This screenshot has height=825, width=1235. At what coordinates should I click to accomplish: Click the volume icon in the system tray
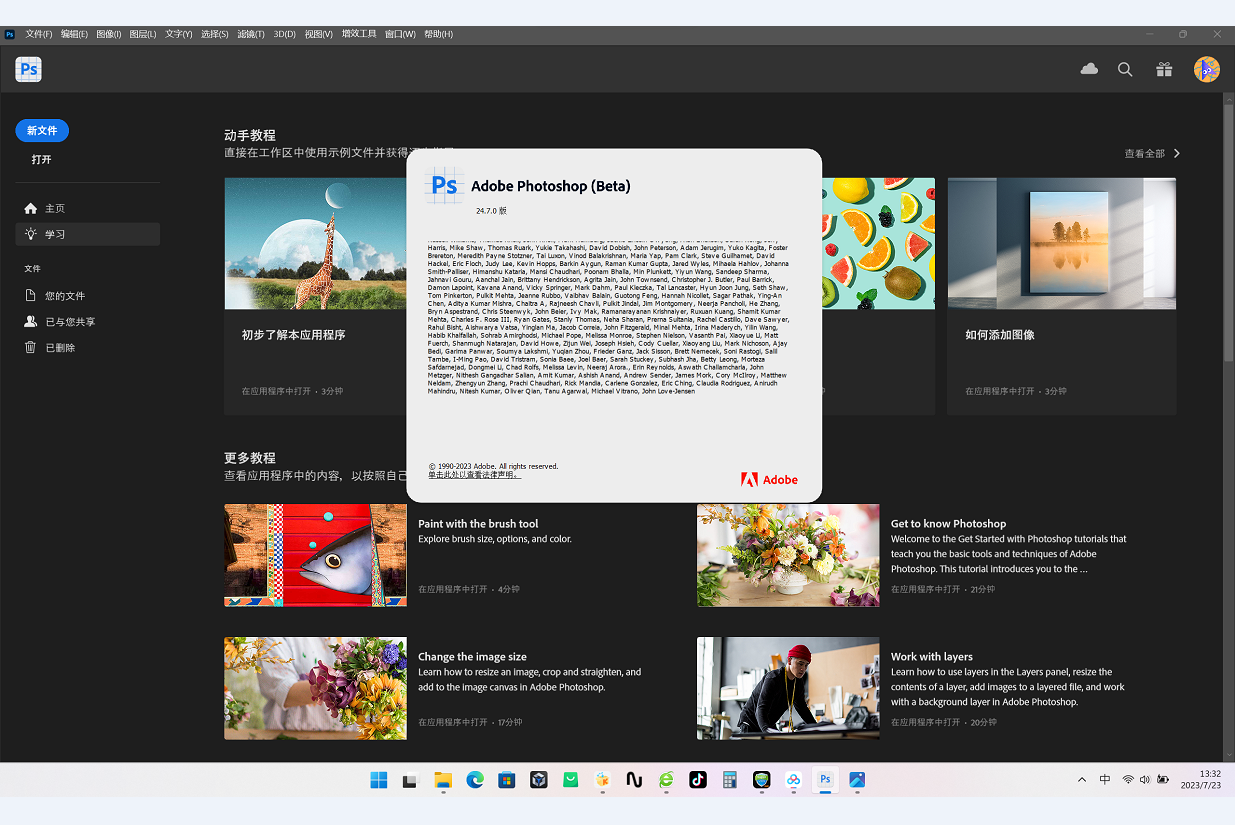[1145, 780]
